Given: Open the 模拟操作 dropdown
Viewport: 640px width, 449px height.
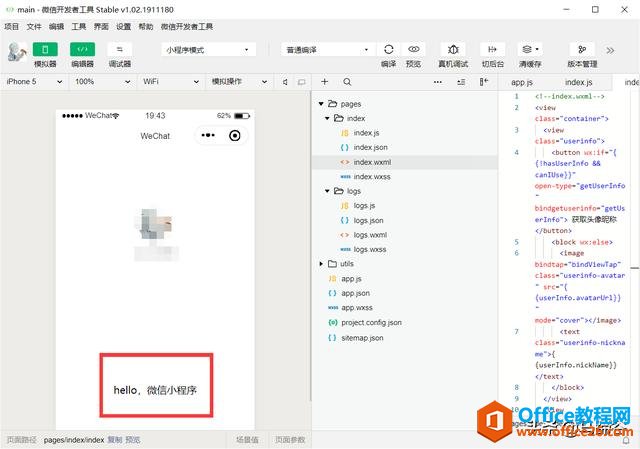Looking at the screenshot, I should pos(239,82).
